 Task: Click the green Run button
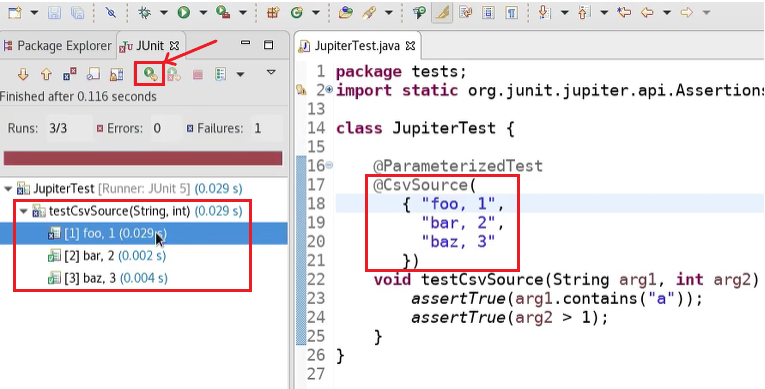tap(184, 13)
